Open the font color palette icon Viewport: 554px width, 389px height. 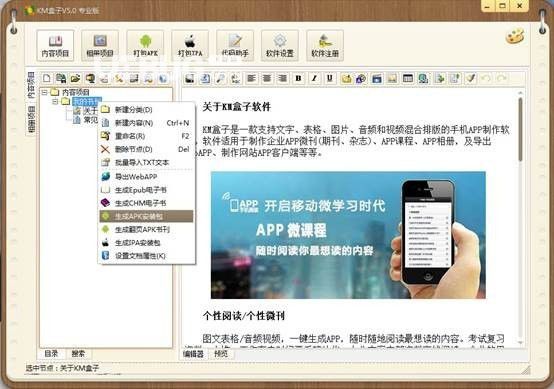(361, 78)
